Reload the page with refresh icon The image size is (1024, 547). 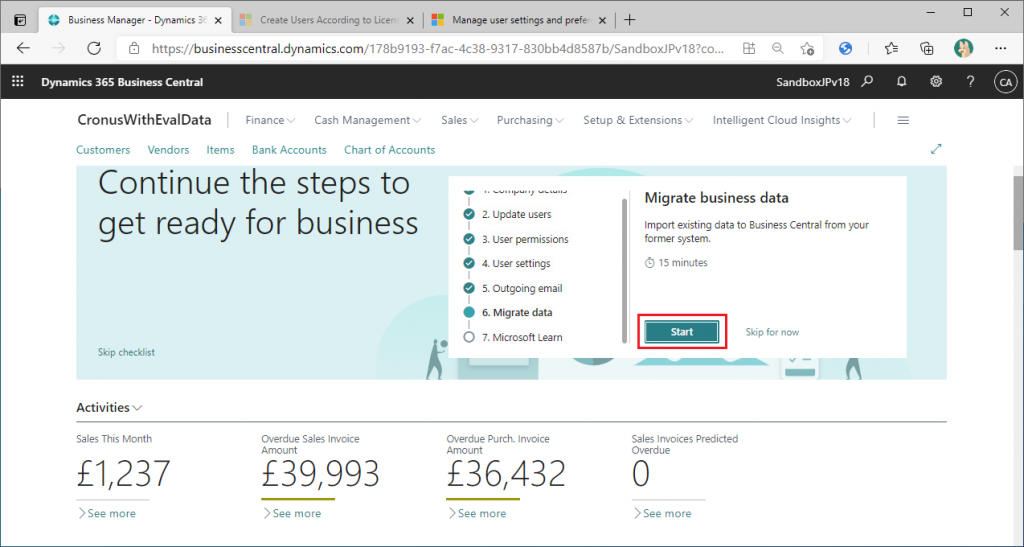94,48
